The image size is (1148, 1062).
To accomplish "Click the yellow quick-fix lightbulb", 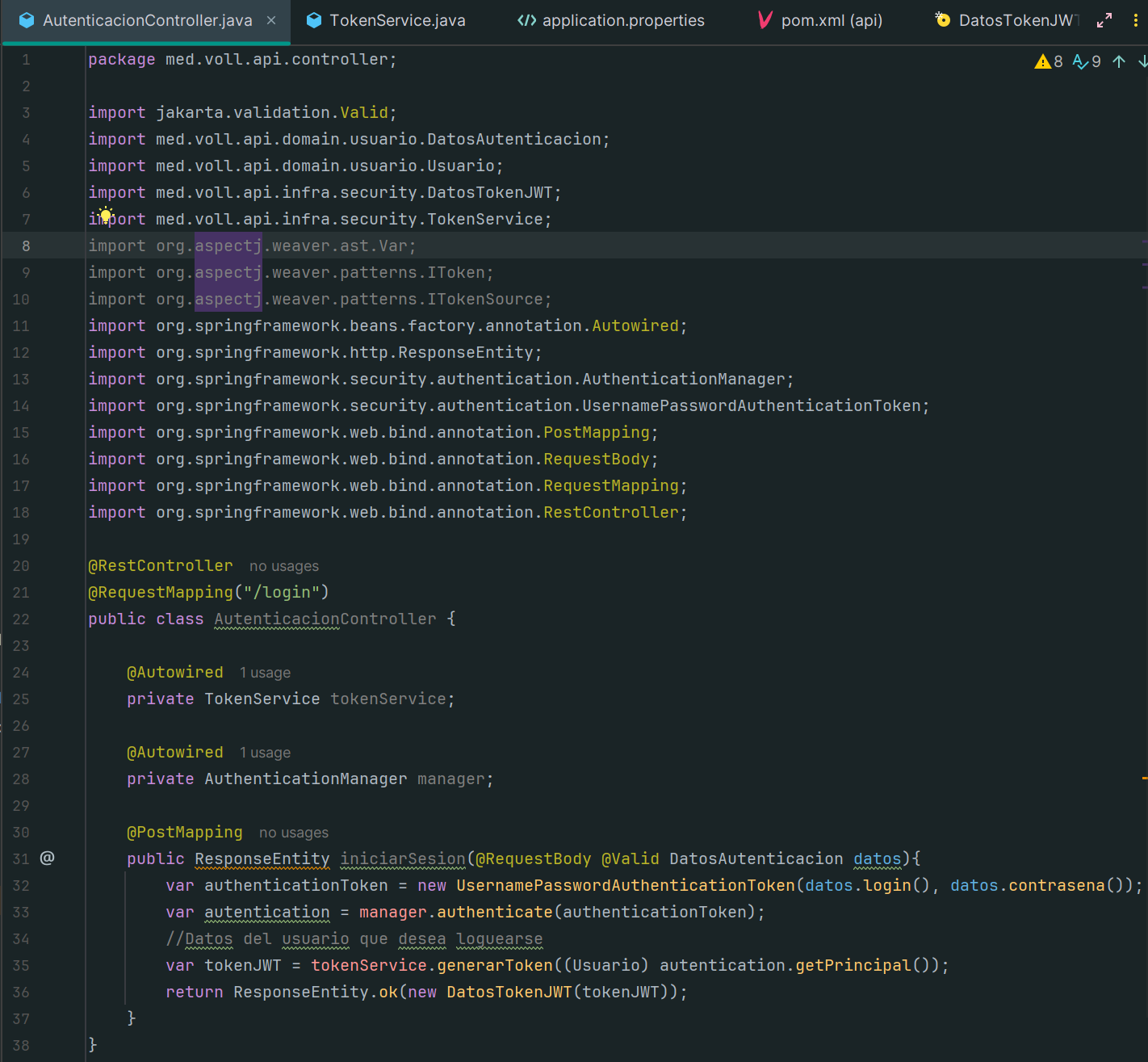I will pos(105,215).
